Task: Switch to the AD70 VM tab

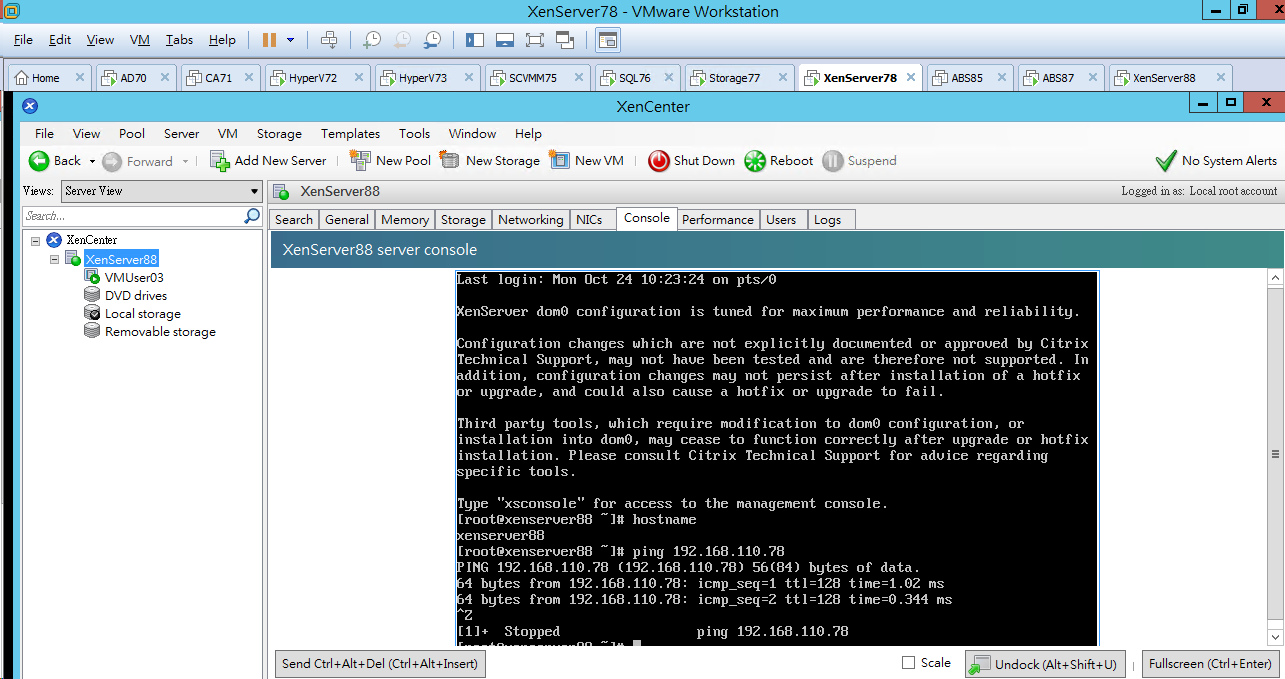Action: (134, 78)
